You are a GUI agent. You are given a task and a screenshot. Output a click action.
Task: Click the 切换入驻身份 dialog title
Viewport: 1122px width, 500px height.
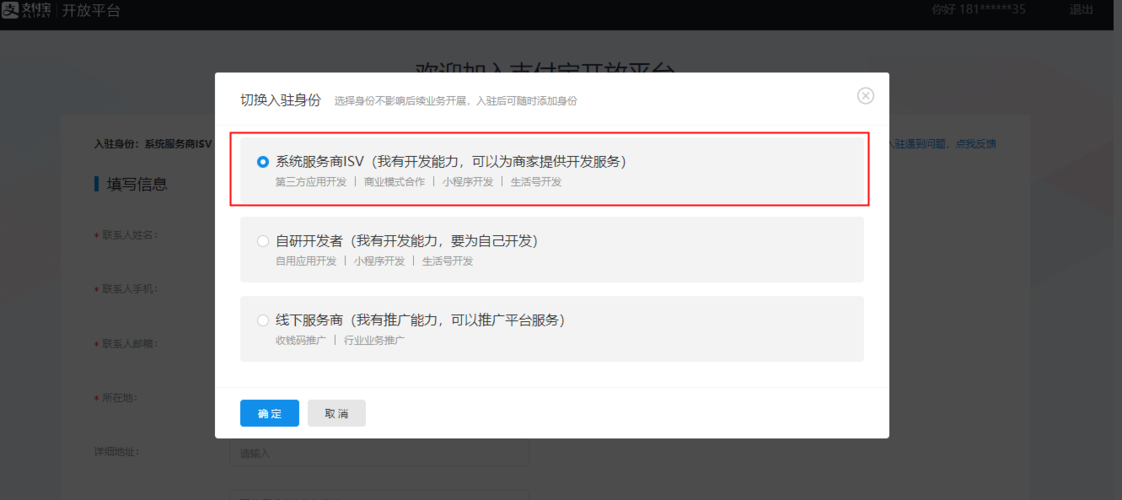click(x=280, y=100)
